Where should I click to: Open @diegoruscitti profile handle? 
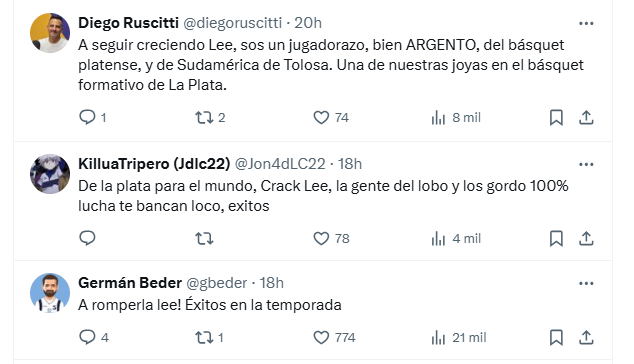[232, 23]
